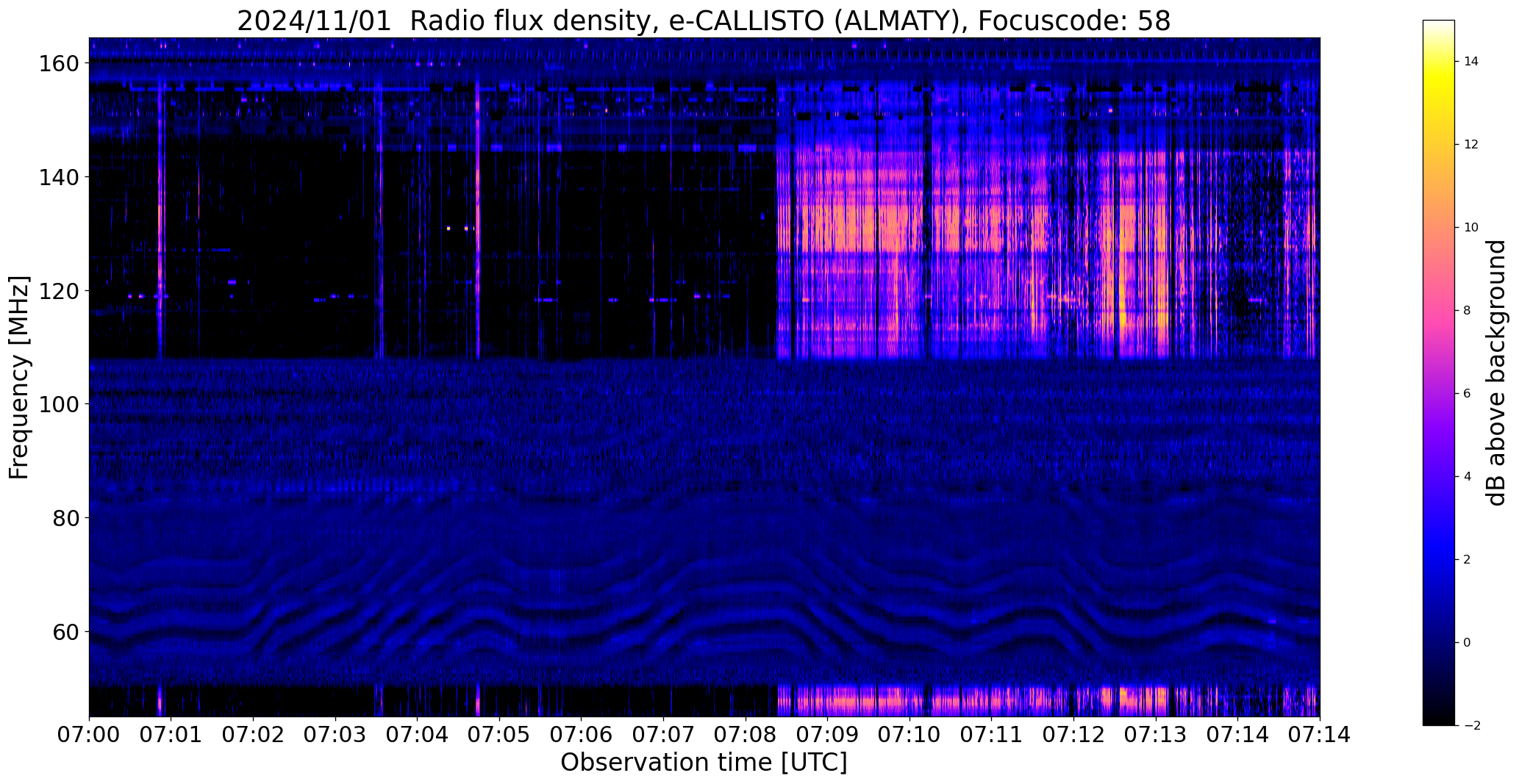Viewport: 1519px width, 784px height.
Task: Click the 'Observation time [UTC]' axis label
Action: (x=704, y=763)
